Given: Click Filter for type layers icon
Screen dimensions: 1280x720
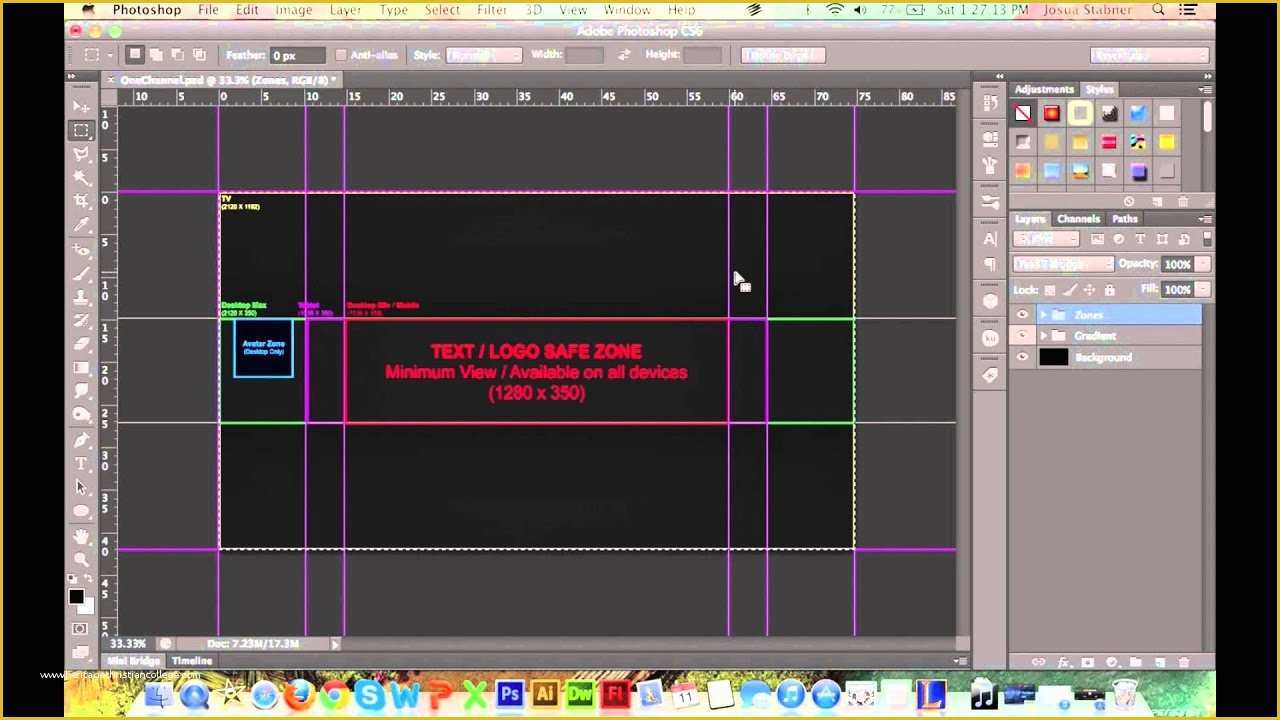Looking at the screenshot, I should pos(1140,239).
